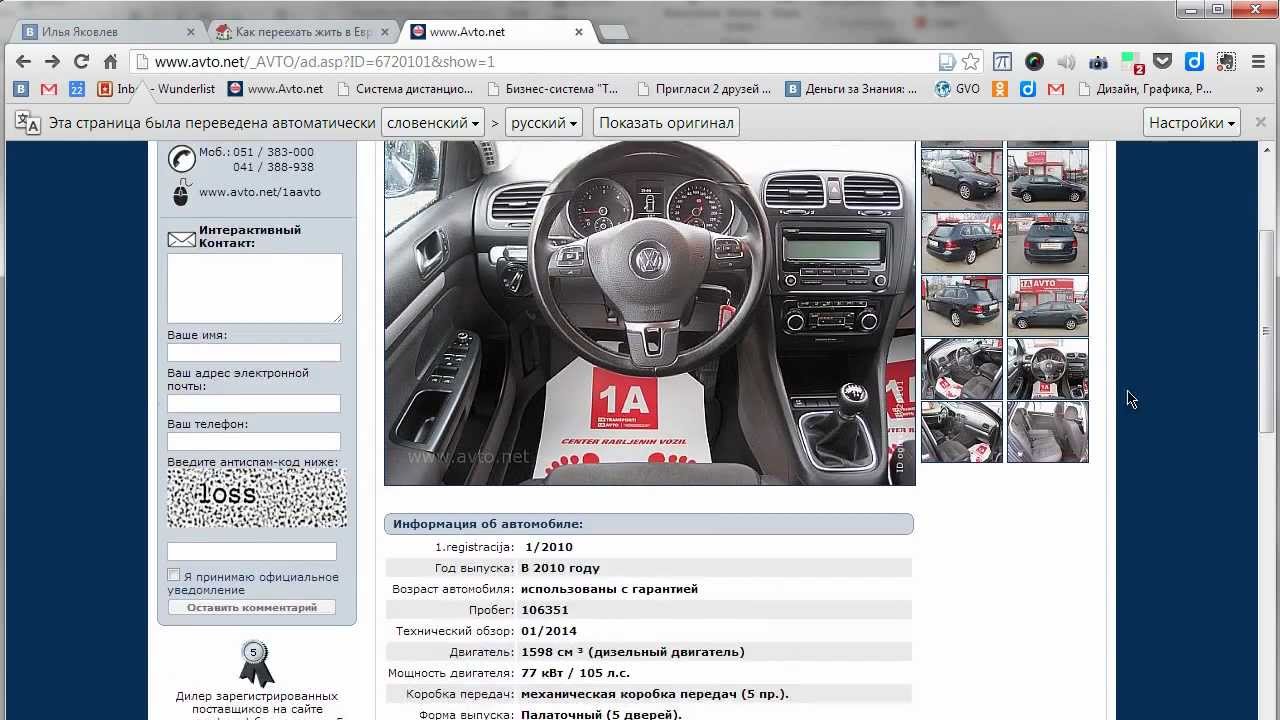Close the Как переехать жить tab
The height and width of the screenshot is (720, 1280).
coord(384,32)
